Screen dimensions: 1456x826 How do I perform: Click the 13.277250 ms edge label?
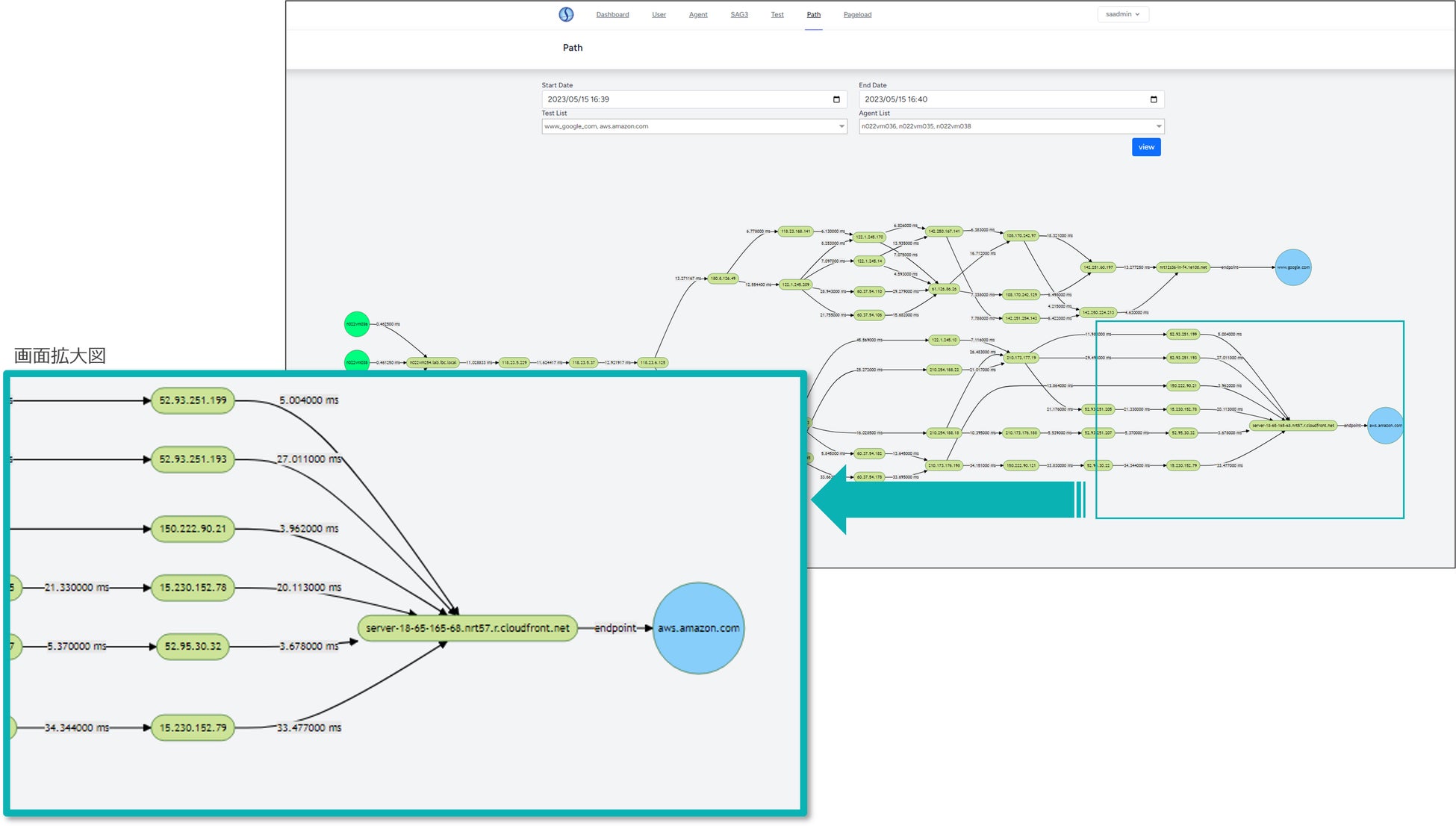(1138, 267)
